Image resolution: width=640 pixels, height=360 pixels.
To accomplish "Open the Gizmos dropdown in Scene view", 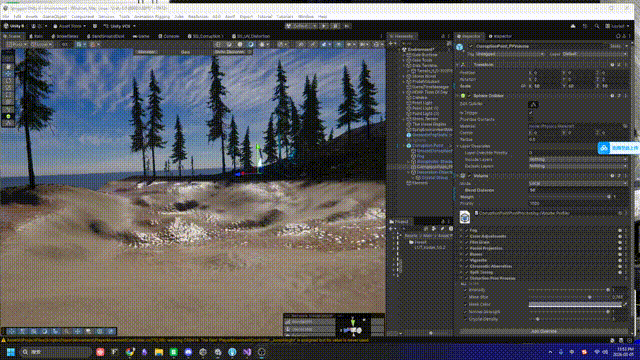I will pos(378,44).
